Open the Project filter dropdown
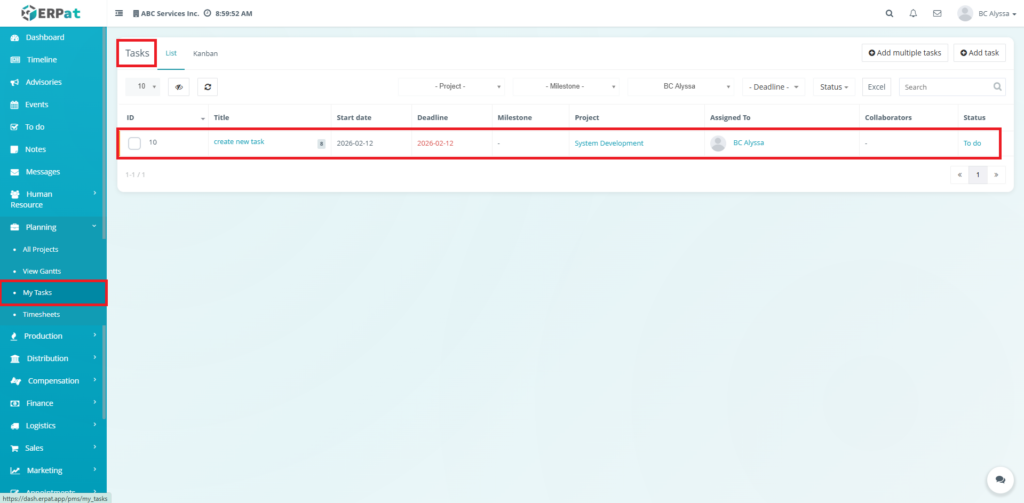1024x503 pixels. pyautogui.click(x=452, y=87)
